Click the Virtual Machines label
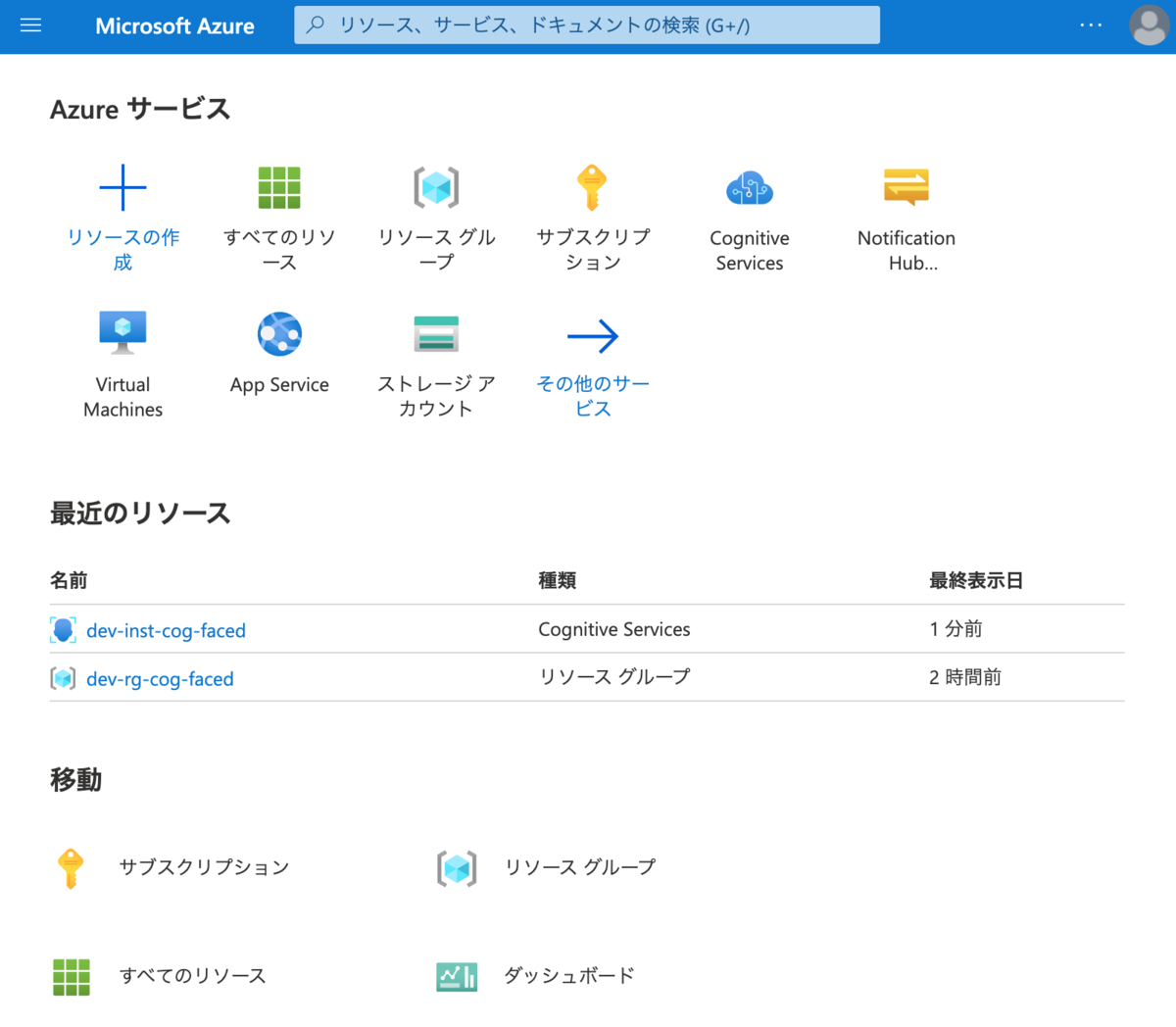This screenshot has height=1027, width=1176. tap(122, 397)
